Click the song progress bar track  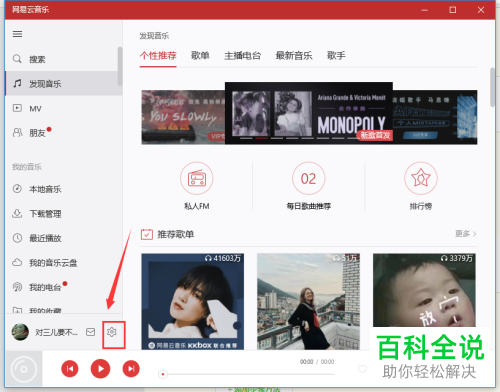pyautogui.click(x=247, y=374)
